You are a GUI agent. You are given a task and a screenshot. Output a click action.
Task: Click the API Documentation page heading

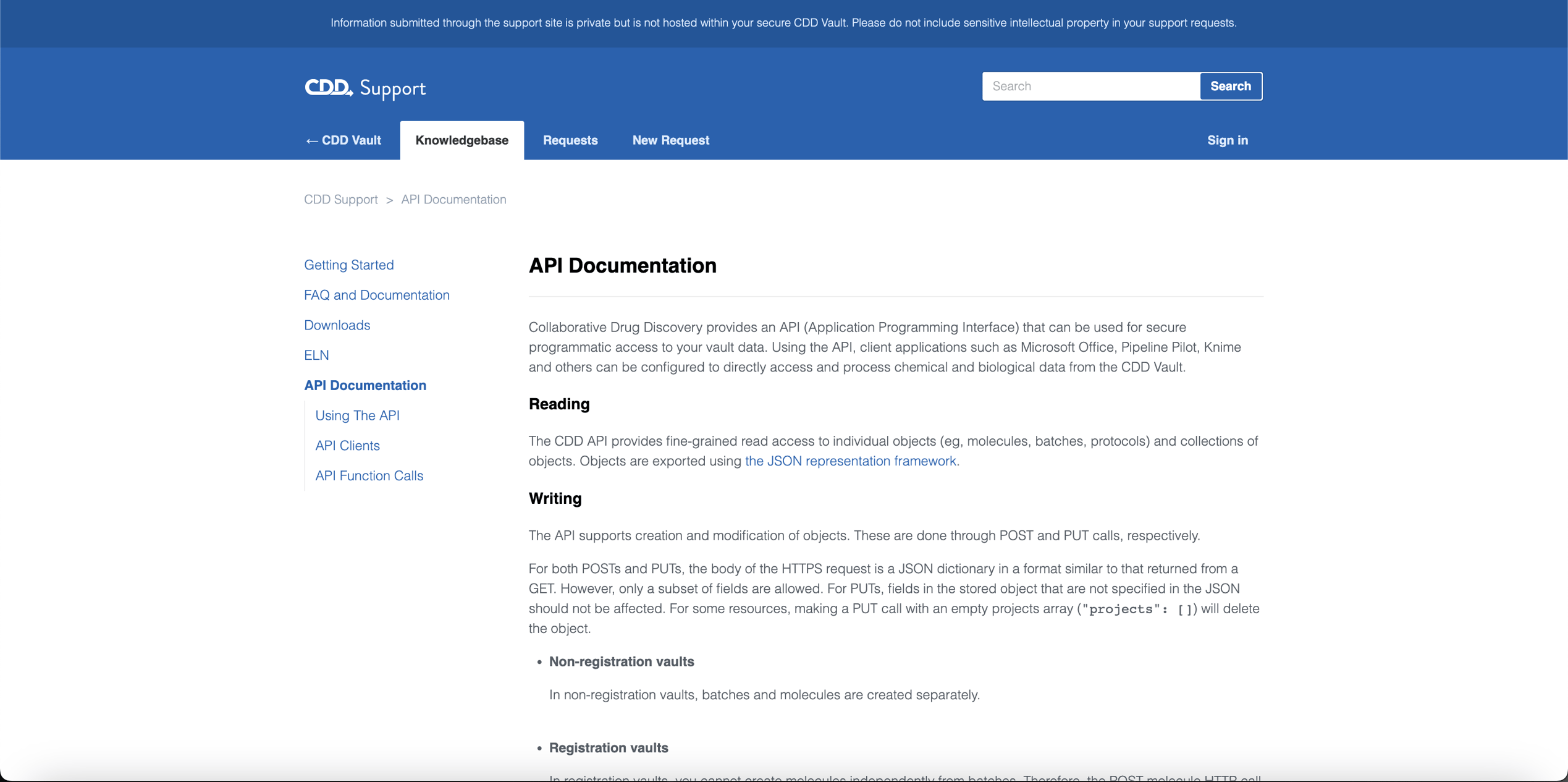(x=622, y=266)
